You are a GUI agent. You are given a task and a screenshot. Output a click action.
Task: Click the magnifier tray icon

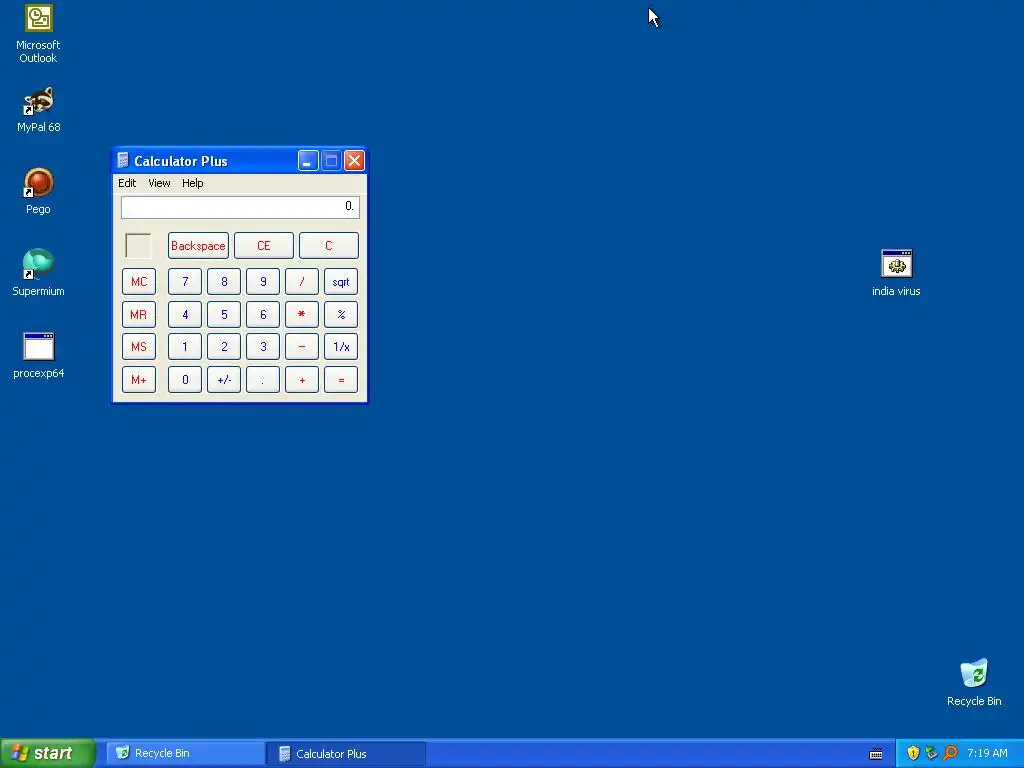[950, 753]
